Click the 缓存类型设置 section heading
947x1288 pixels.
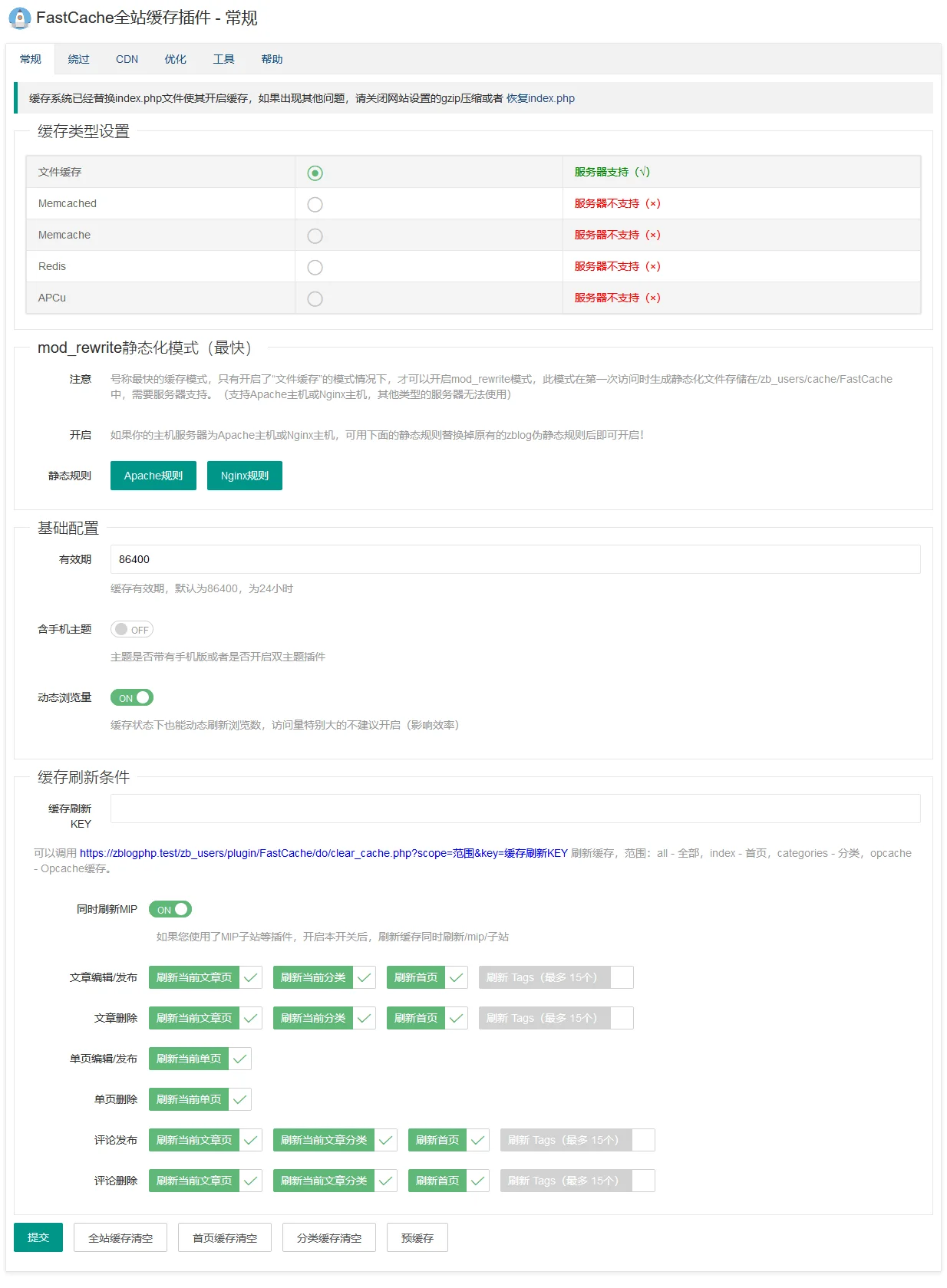tap(84, 131)
